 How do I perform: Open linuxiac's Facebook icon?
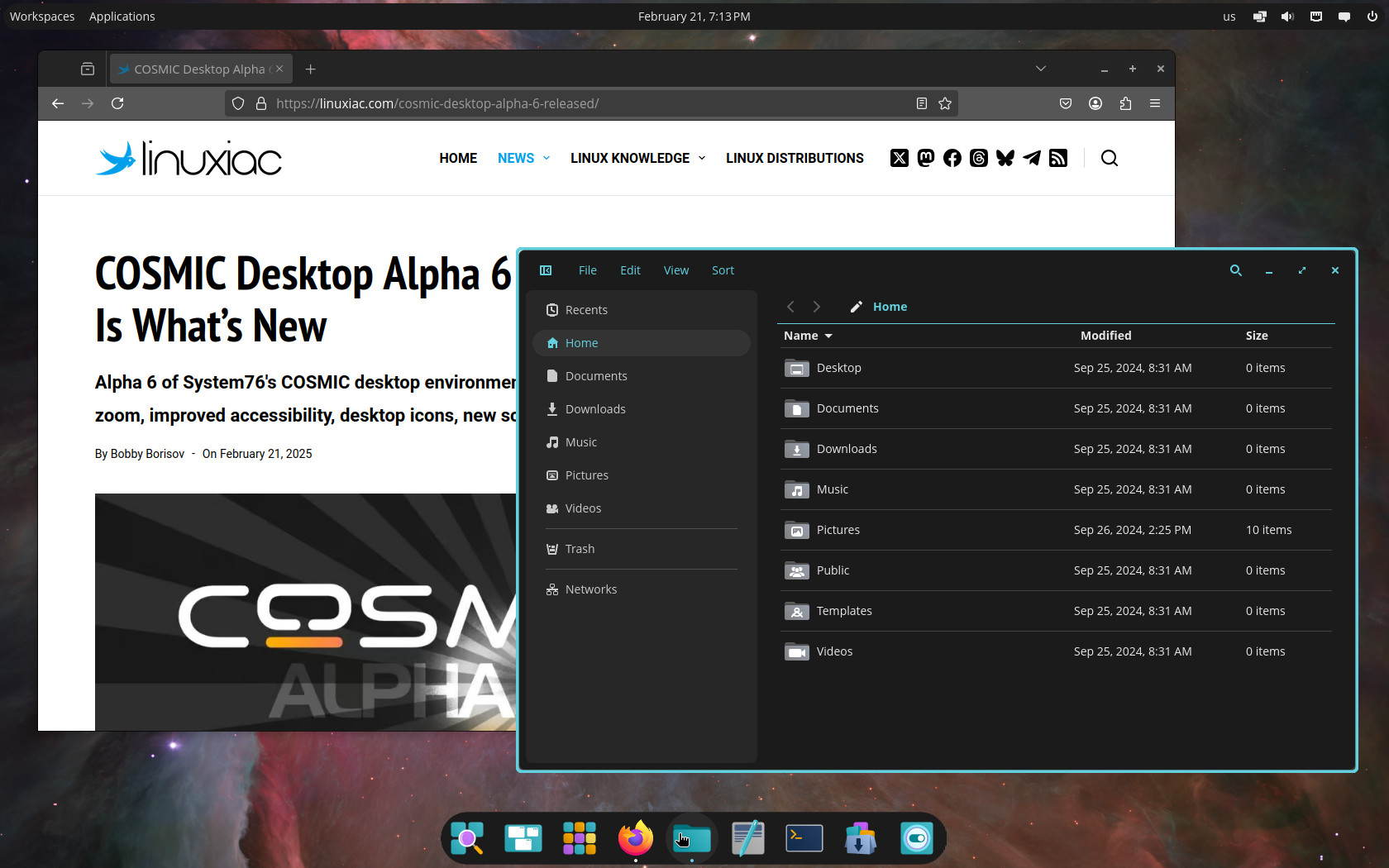(952, 158)
